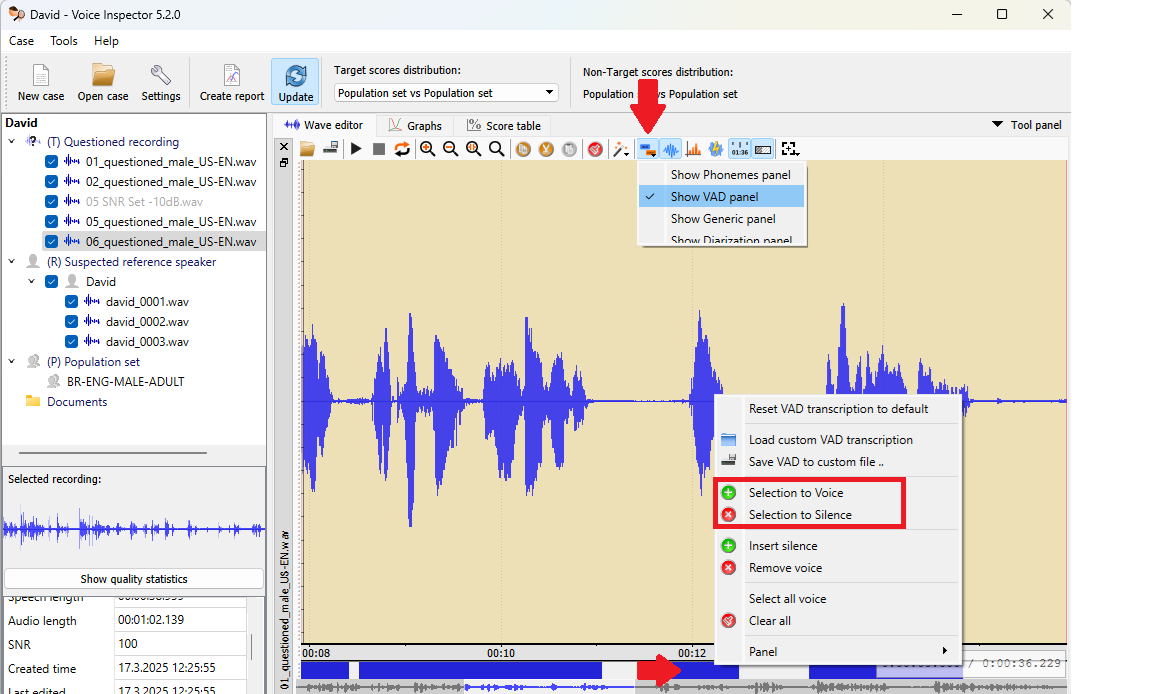Collapse the Questioned recording tree node
The image size is (1151, 694).
click(x=12, y=141)
